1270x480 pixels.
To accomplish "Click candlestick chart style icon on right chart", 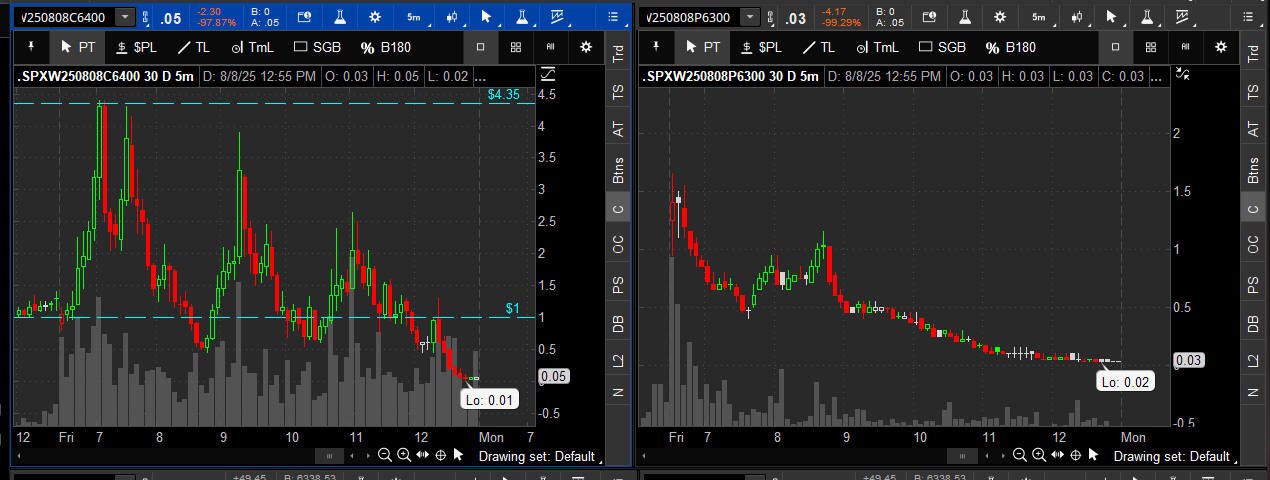I will (1077, 17).
